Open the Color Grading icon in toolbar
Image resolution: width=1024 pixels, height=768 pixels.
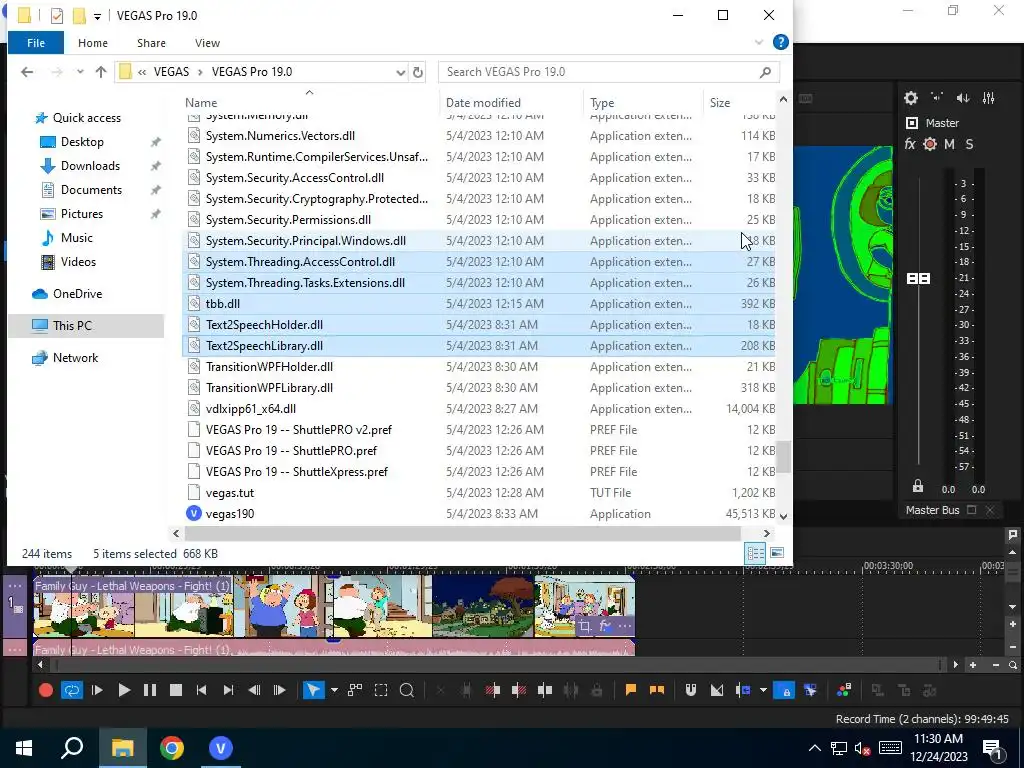click(x=844, y=690)
